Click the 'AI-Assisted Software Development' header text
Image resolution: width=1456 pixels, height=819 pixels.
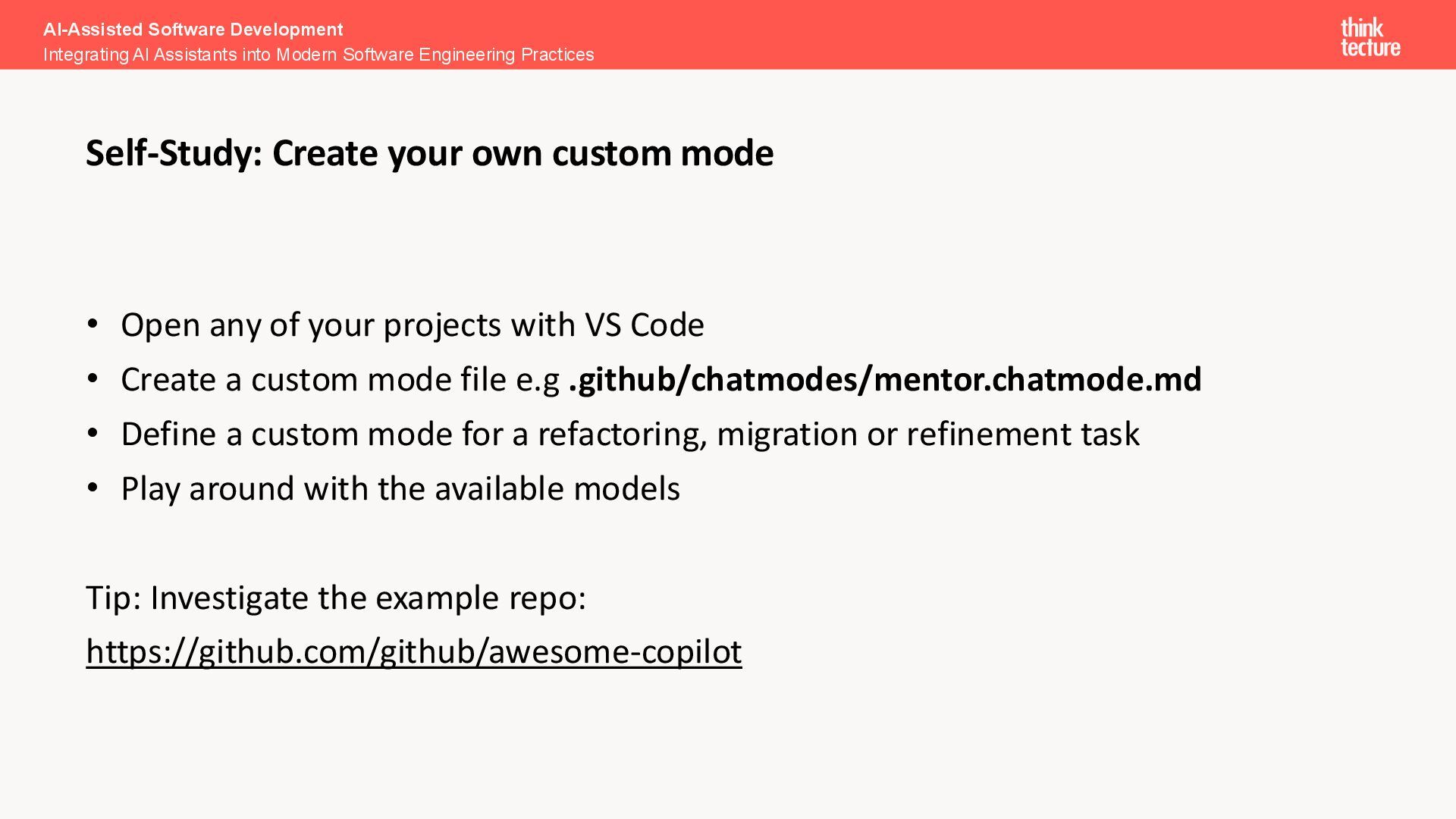point(193,30)
